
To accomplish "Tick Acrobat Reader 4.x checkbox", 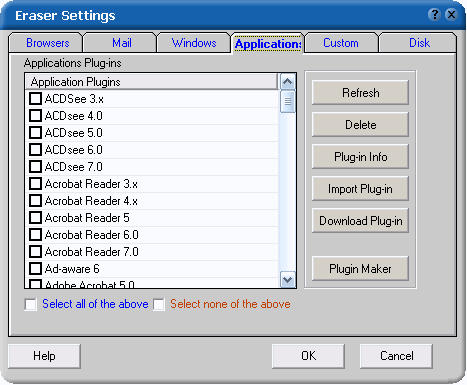I will coord(35,201).
